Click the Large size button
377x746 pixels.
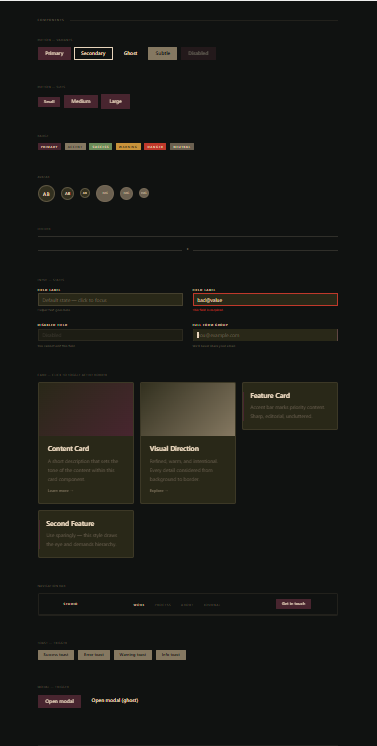pos(115,101)
